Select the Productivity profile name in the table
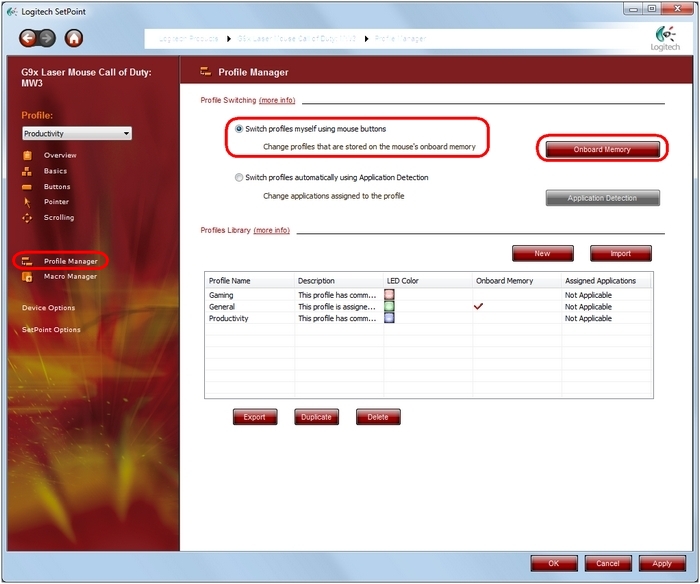The width and height of the screenshot is (700, 584). [x=229, y=318]
